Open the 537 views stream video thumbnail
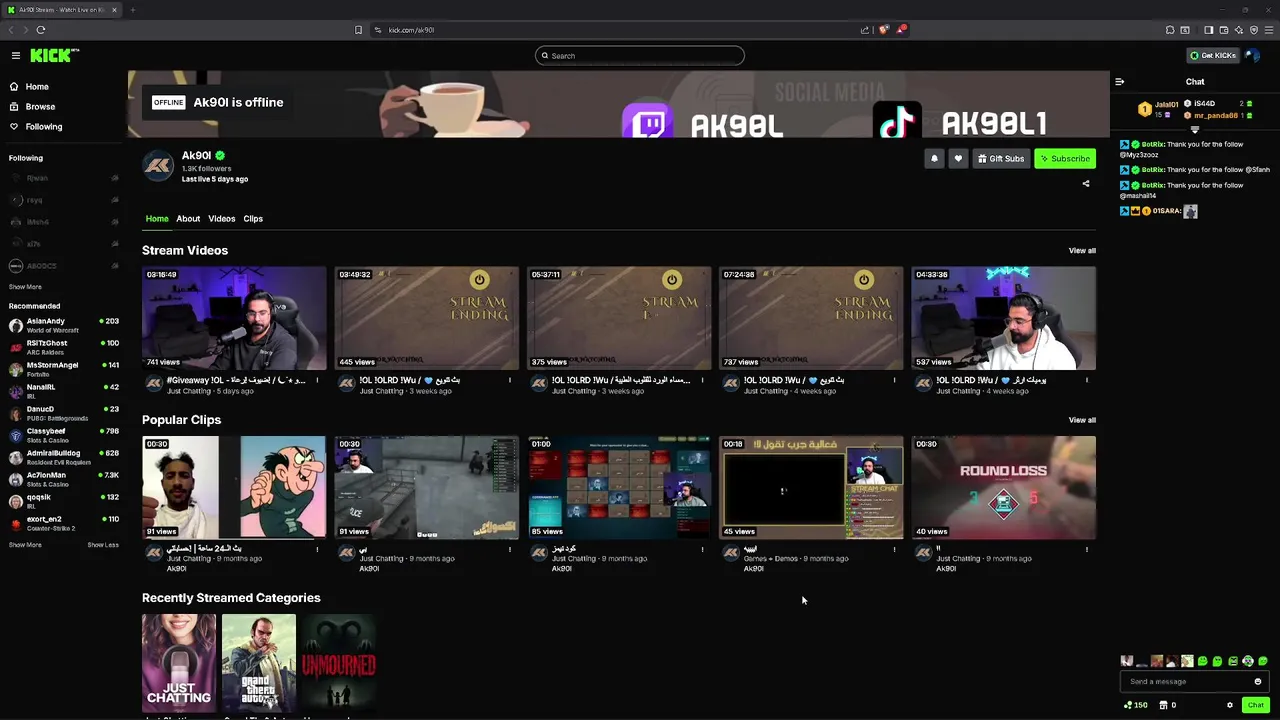 click(1004, 318)
